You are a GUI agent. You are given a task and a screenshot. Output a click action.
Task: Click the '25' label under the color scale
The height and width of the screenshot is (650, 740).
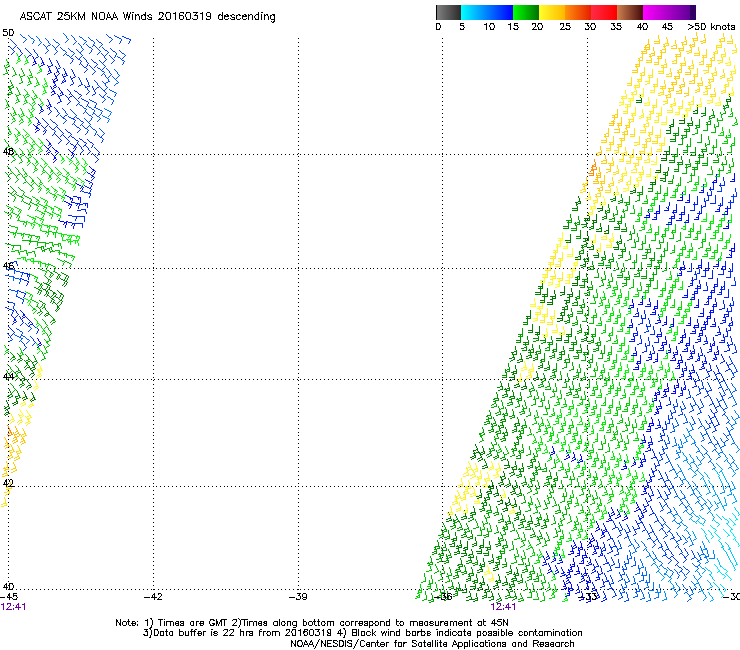coord(565,27)
